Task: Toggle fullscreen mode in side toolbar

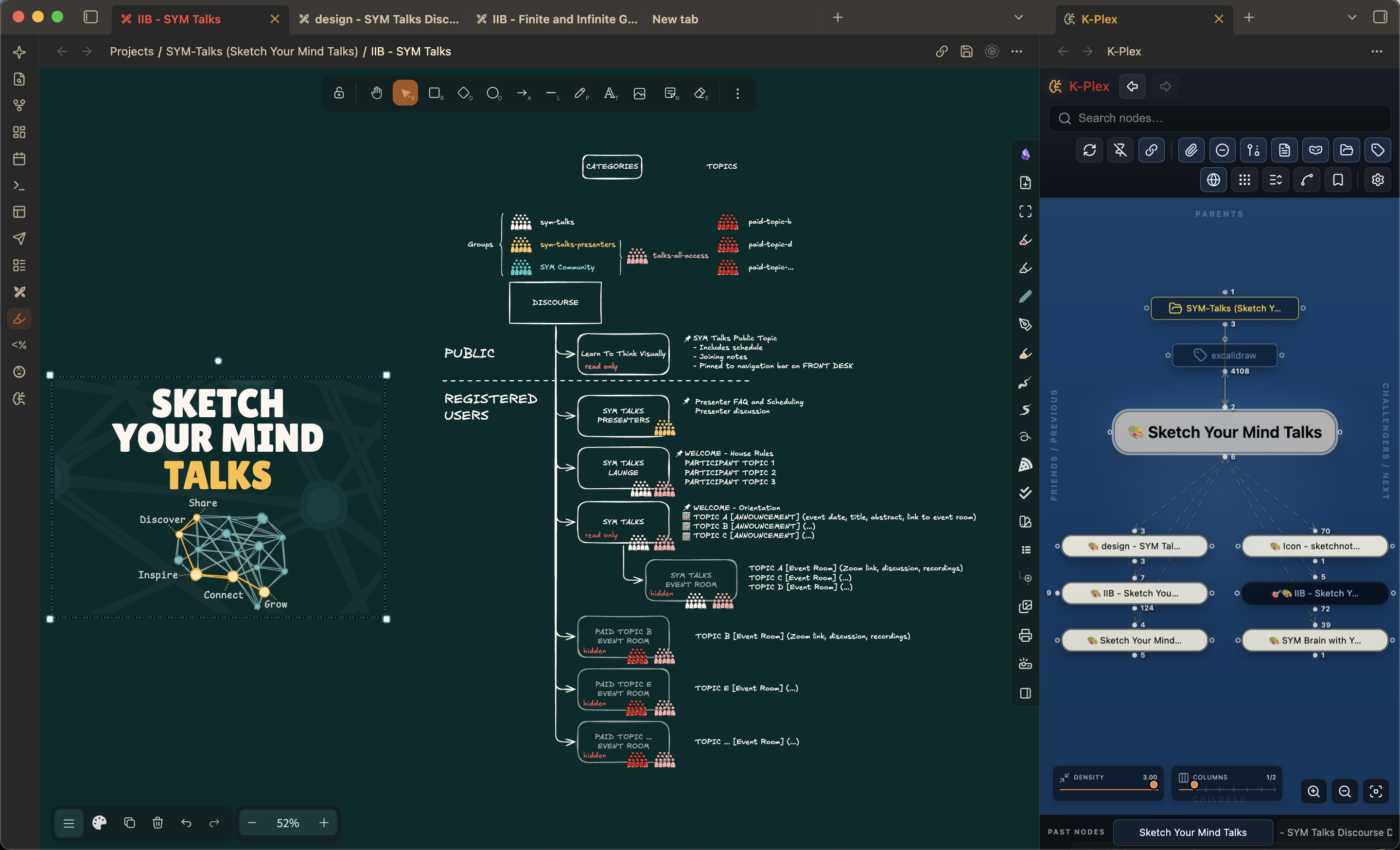Action: coord(1026,212)
